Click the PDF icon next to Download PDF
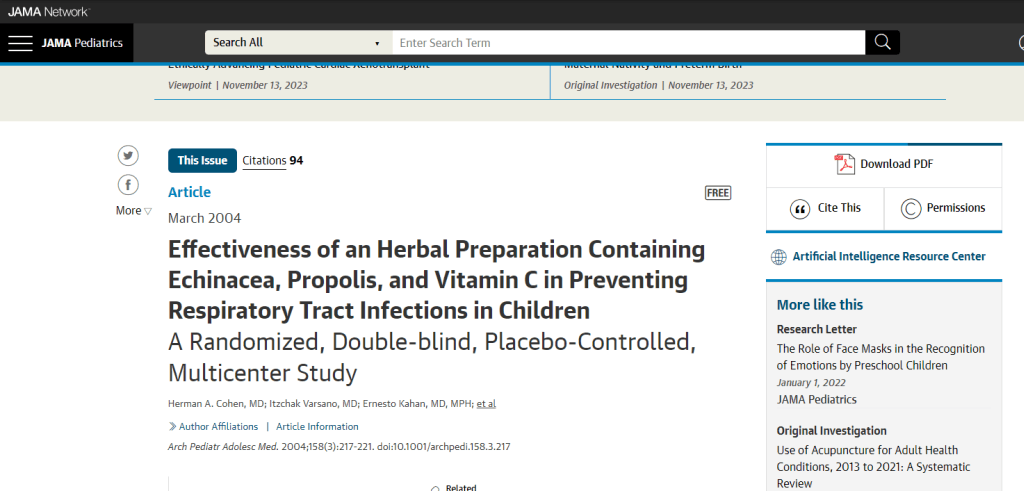The image size is (1024, 491). (x=844, y=164)
